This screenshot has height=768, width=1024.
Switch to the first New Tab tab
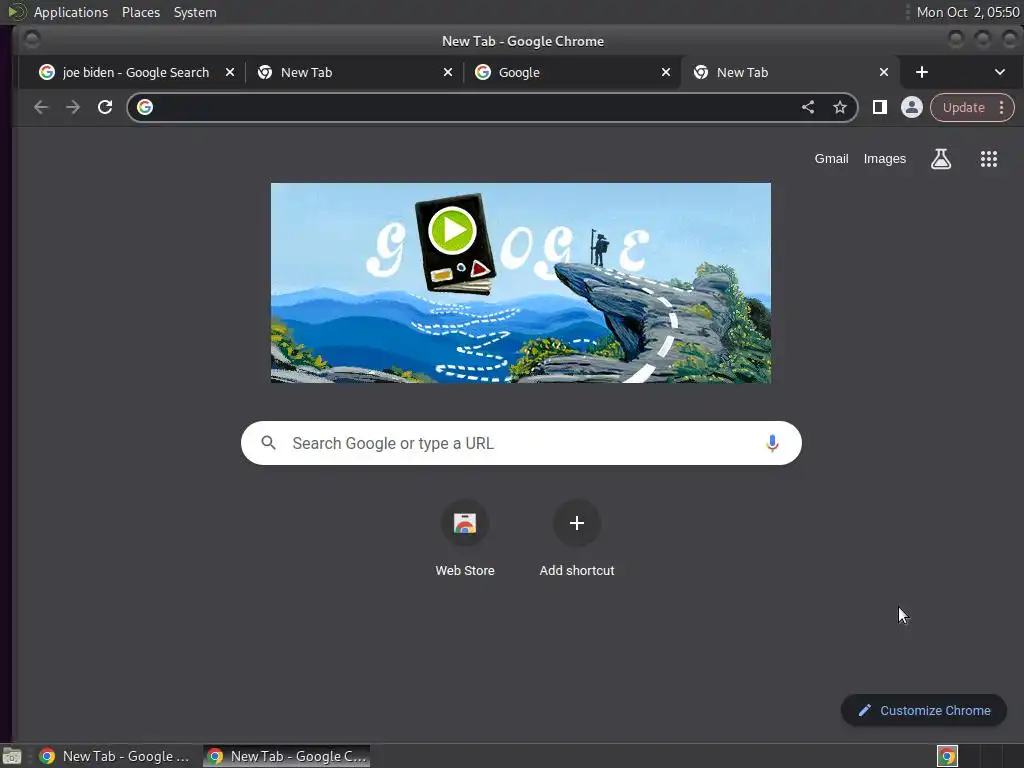tap(353, 72)
